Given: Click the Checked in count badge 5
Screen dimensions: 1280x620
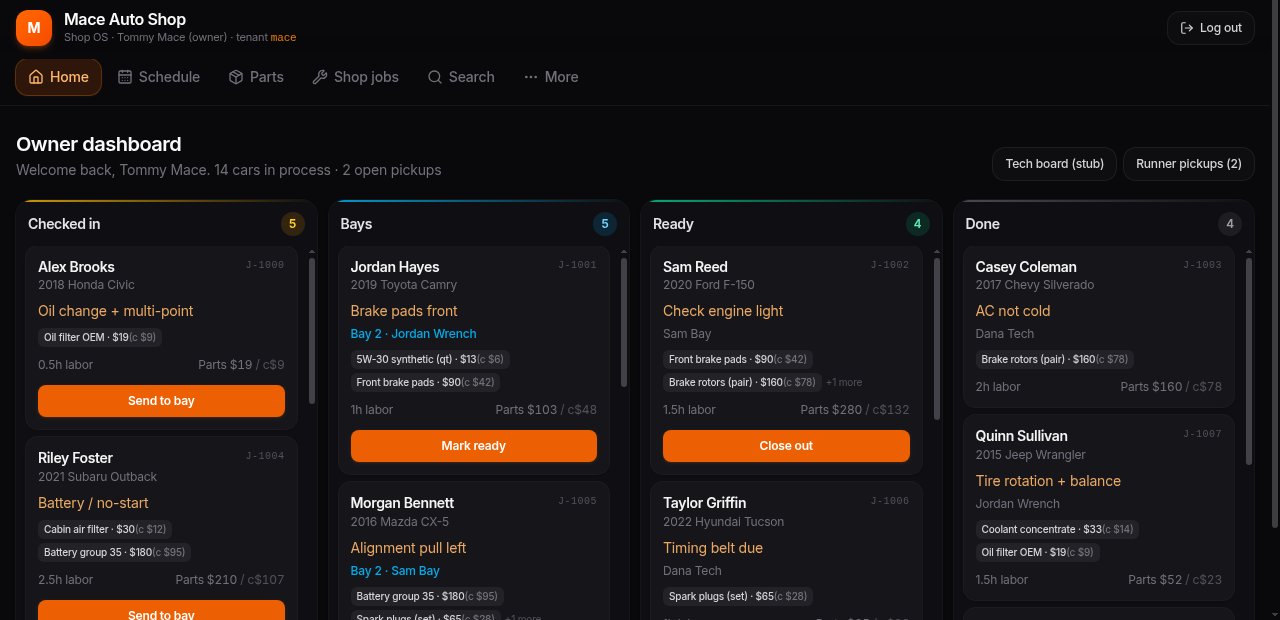Looking at the screenshot, I should tap(293, 224).
